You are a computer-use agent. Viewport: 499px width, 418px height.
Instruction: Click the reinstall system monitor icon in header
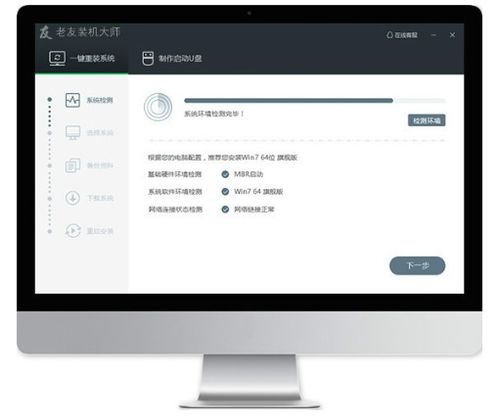(x=57, y=58)
